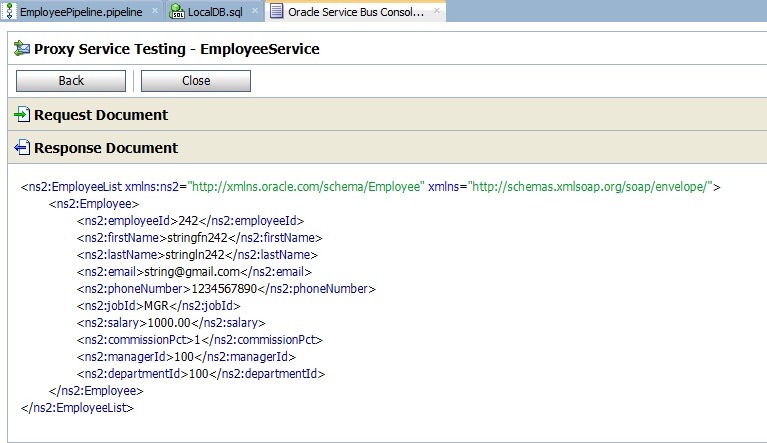Click the EmployeePipeline pipeline file icon
Image resolution: width=767 pixels, height=443 pixels.
click(10, 11)
